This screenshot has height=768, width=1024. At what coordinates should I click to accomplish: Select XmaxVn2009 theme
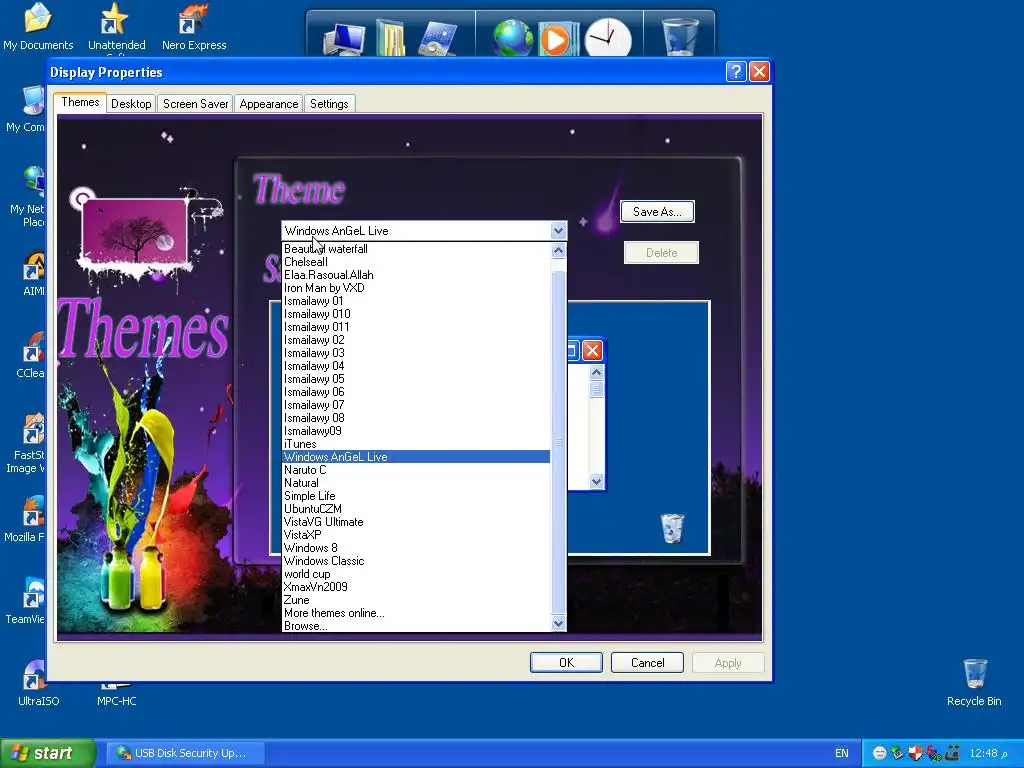point(416,587)
